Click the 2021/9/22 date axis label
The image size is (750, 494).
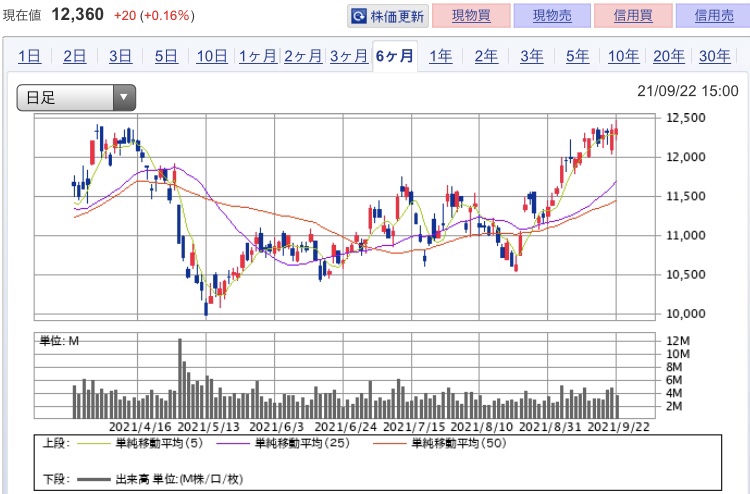tap(618, 427)
